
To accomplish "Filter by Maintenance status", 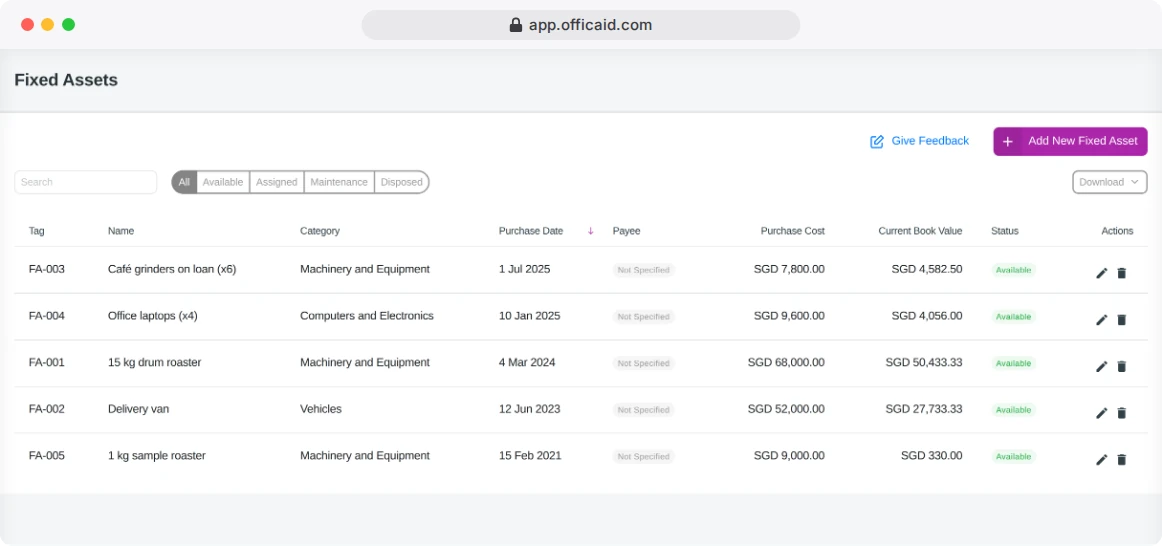I will click(x=339, y=182).
